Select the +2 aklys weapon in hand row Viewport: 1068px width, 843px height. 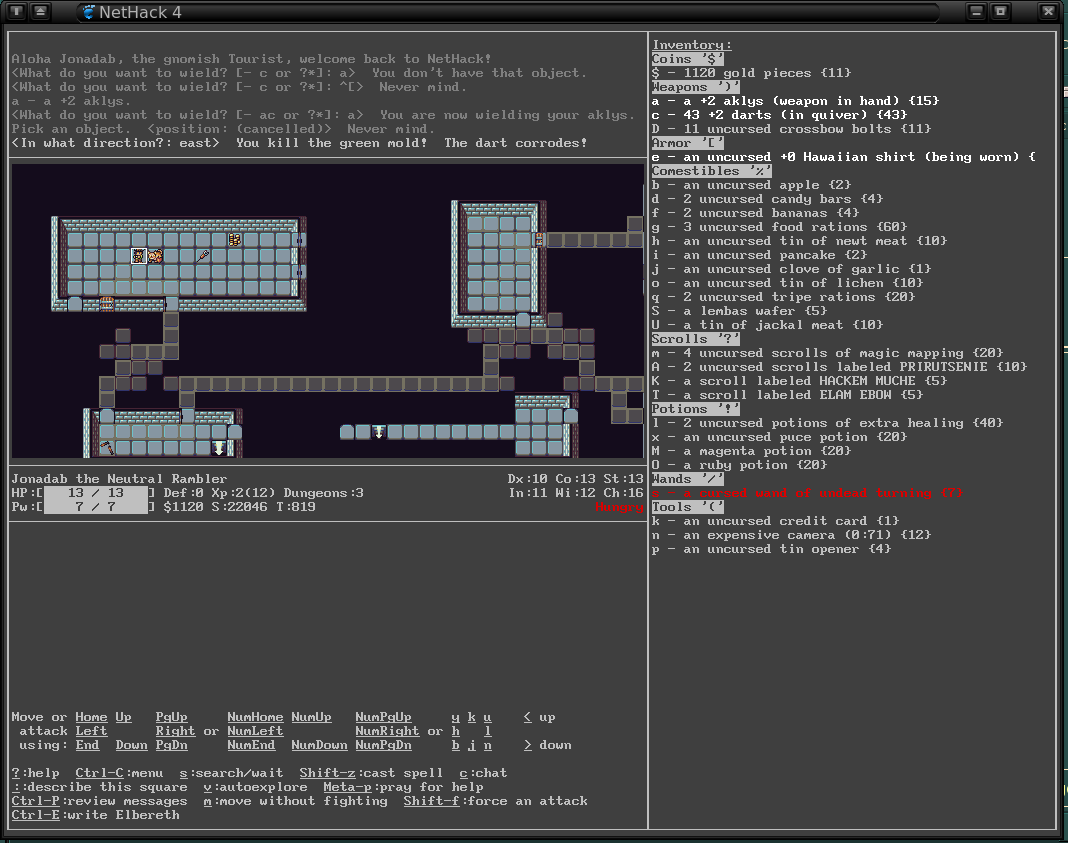796,101
